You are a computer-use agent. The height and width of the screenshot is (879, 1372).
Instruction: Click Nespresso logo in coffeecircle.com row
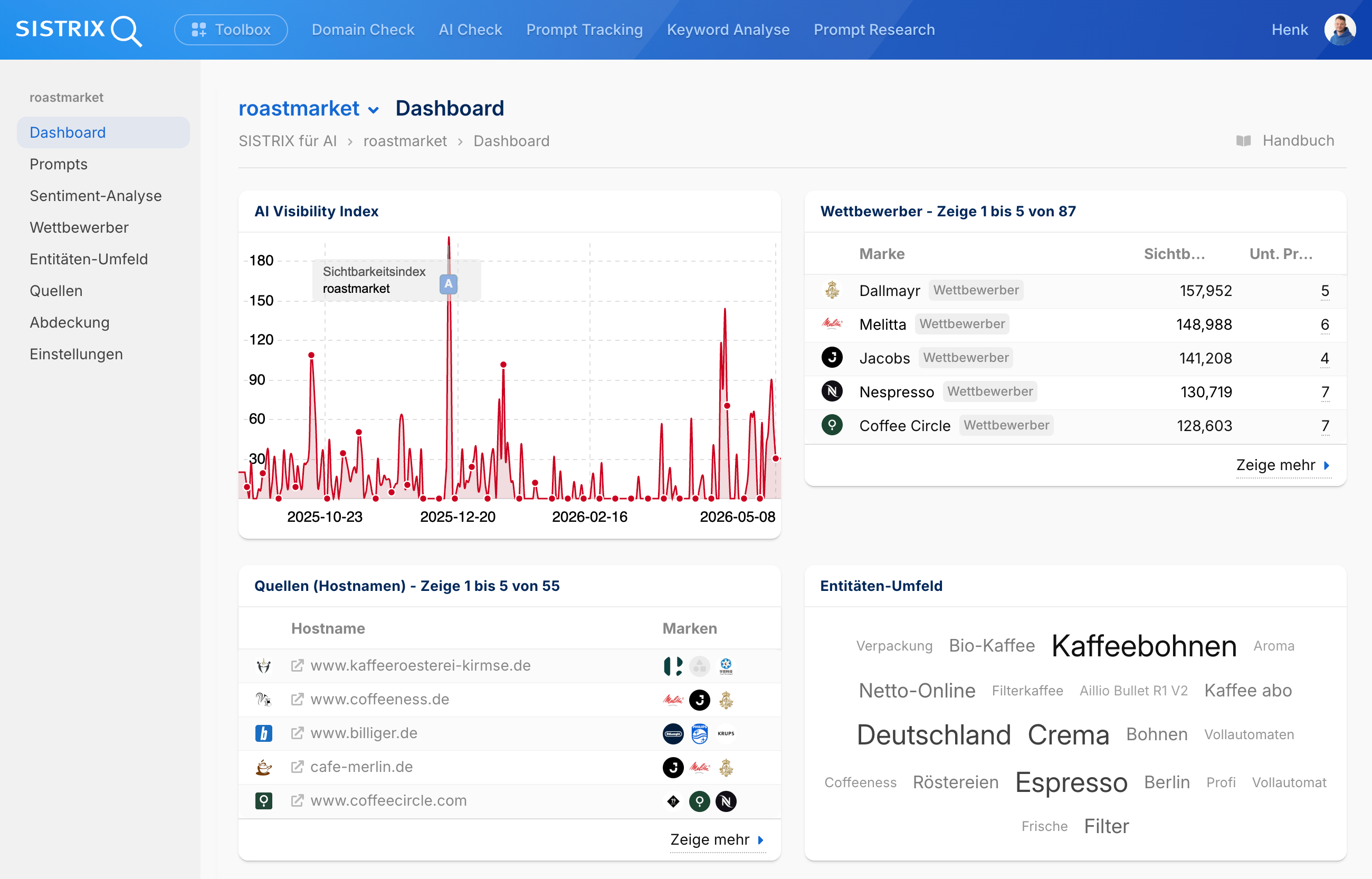click(x=726, y=801)
